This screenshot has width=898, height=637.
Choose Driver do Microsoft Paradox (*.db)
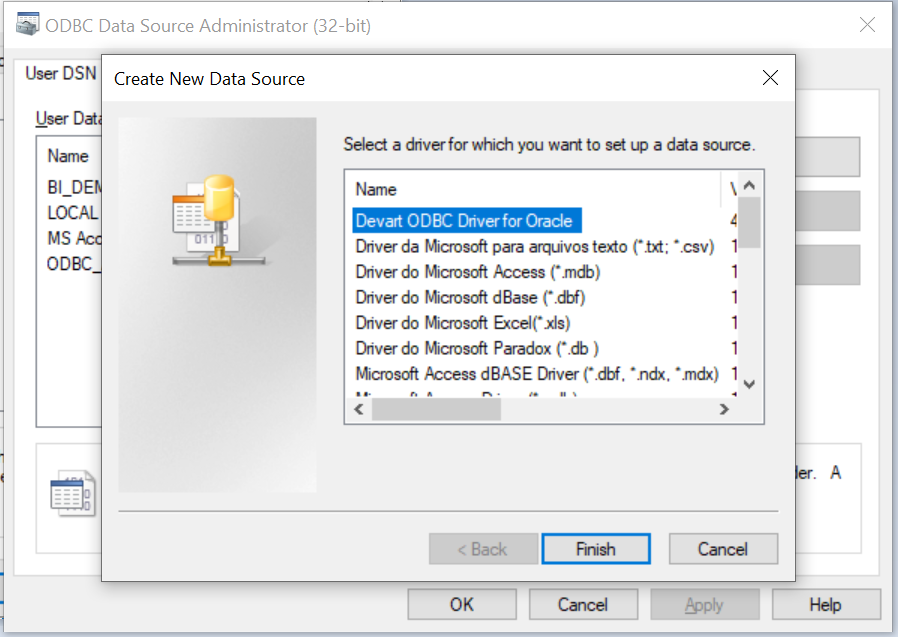[x=477, y=348]
